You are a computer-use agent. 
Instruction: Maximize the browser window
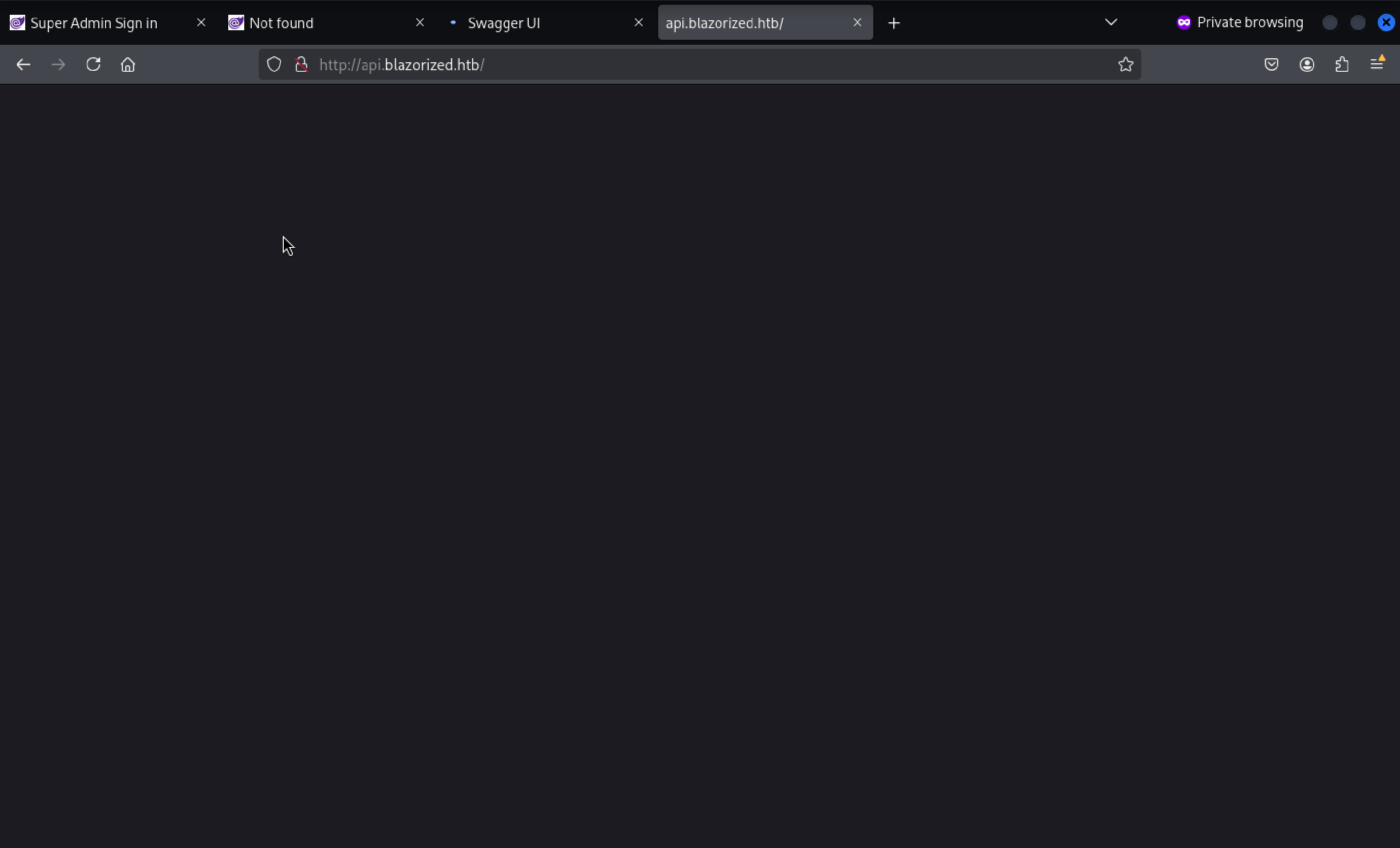[1358, 23]
